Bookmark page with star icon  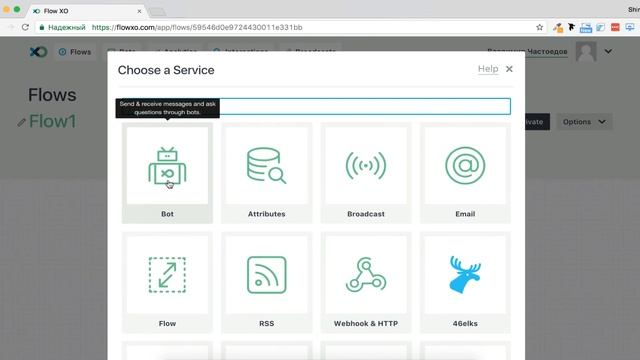539,27
